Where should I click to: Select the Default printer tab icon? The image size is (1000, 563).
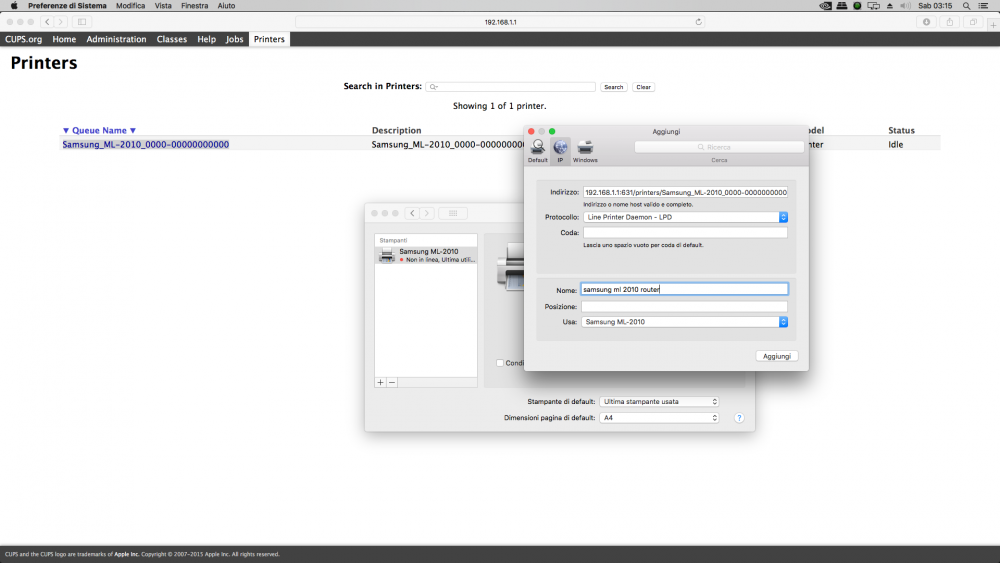pos(538,151)
